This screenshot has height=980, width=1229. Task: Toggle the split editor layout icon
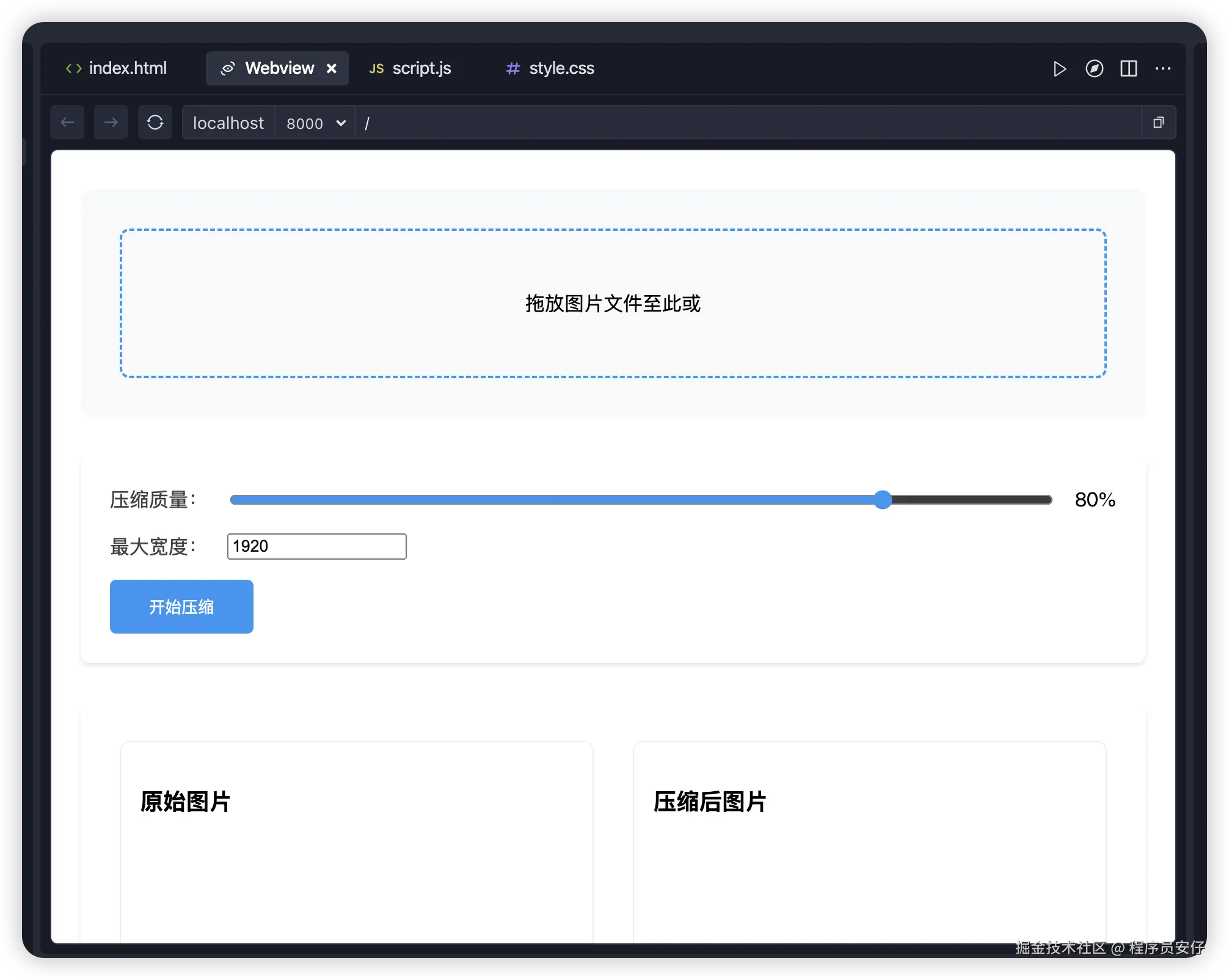pos(1129,68)
